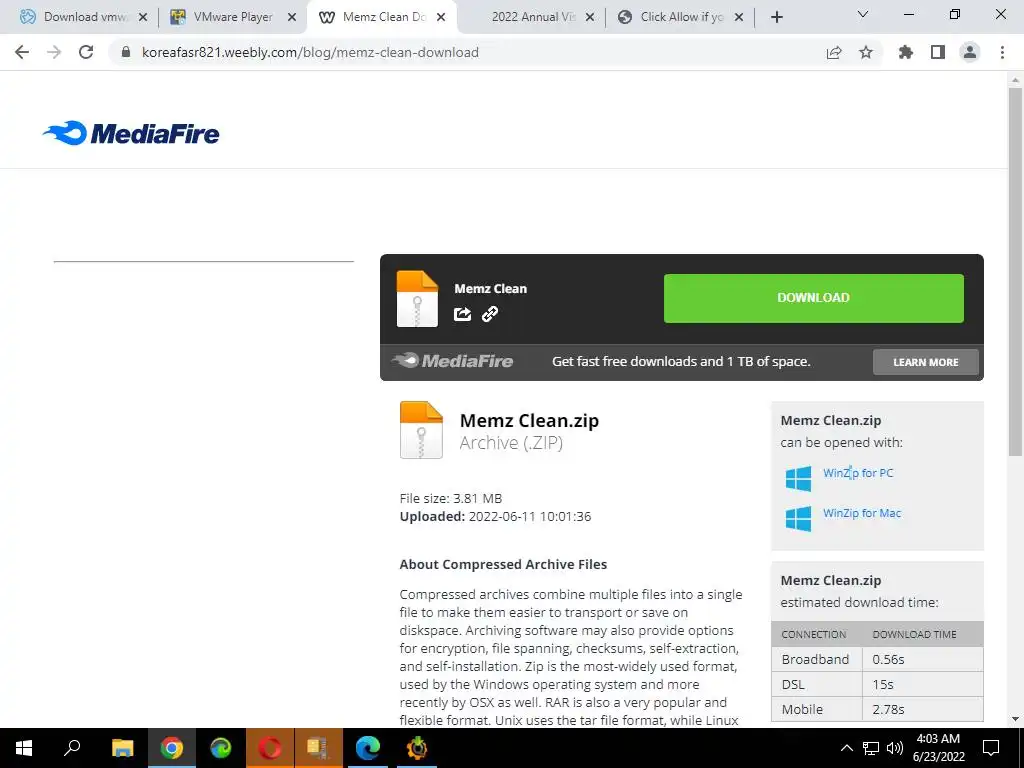
Task: Click the page vertical scrollbar thumb
Action: coord(1016,271)
